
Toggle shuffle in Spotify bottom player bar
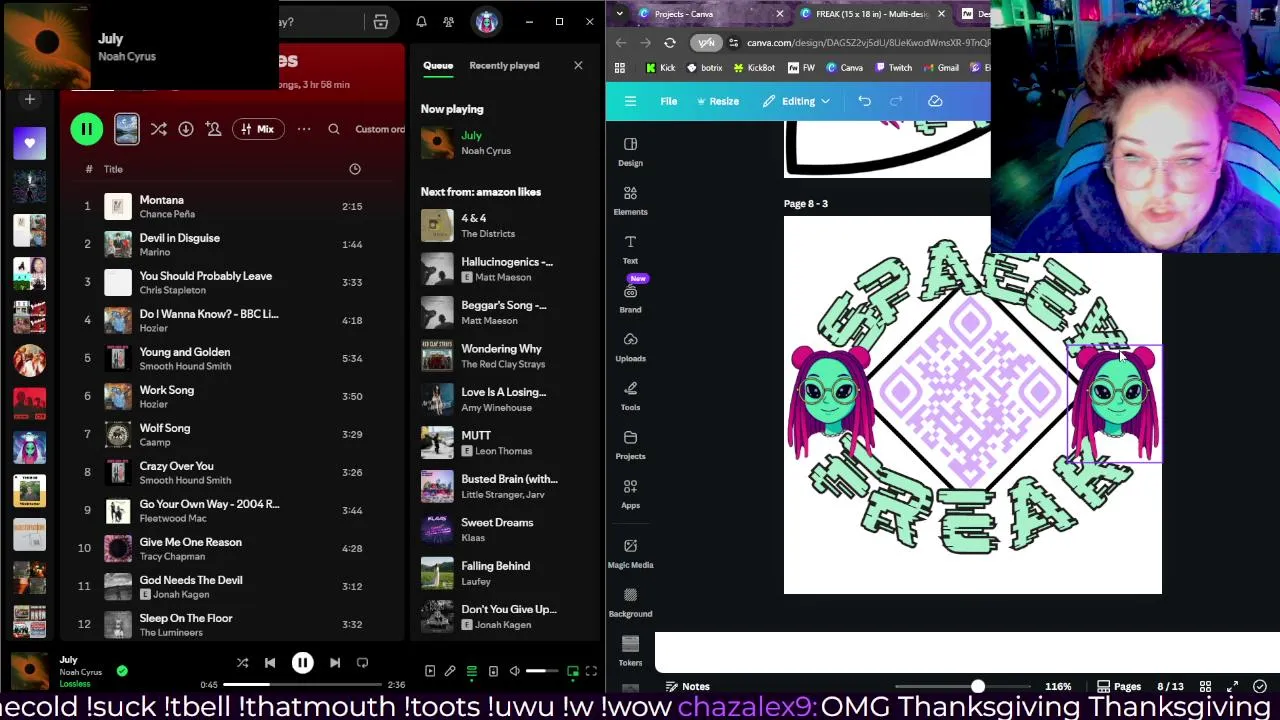click(242, 663)
